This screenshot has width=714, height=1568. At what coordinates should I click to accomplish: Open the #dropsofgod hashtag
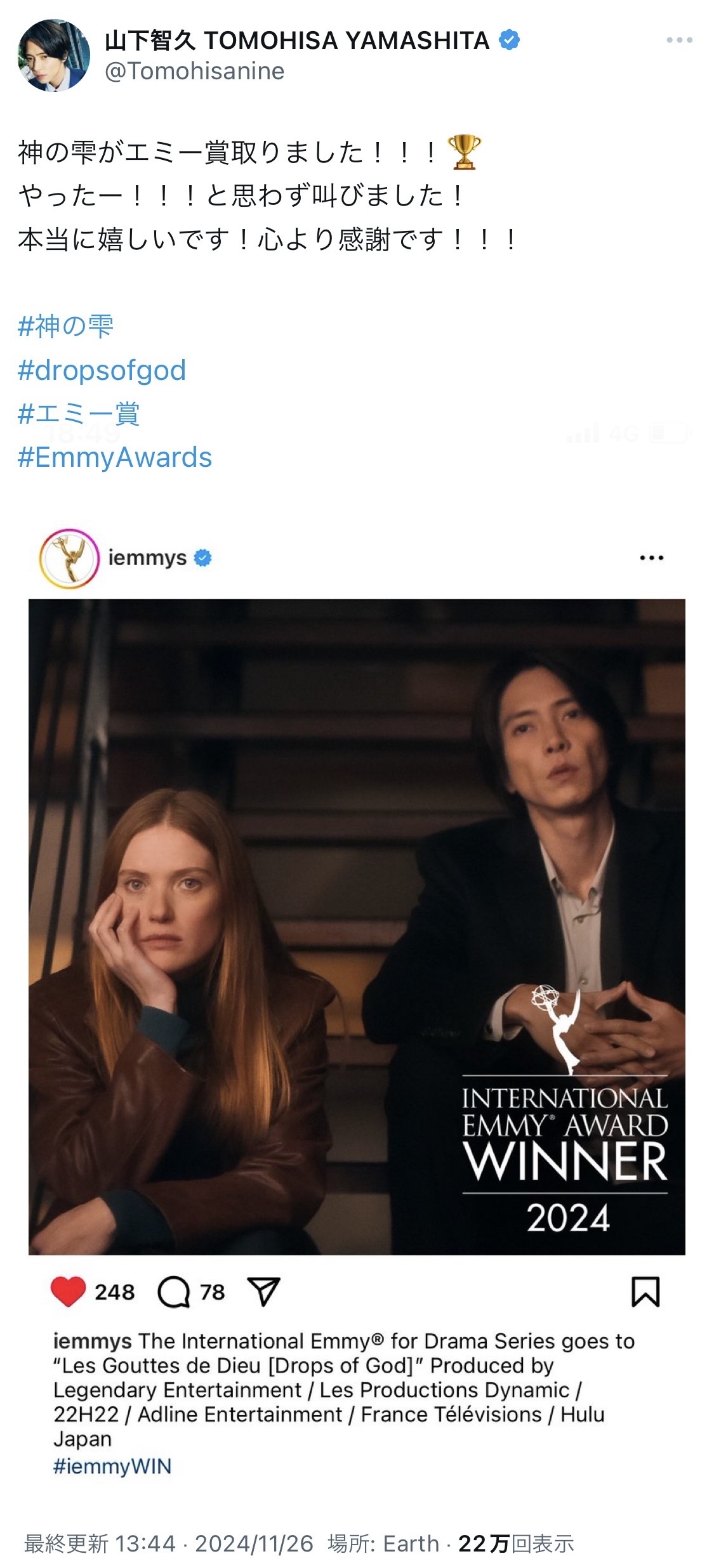(x=102, y=370)
